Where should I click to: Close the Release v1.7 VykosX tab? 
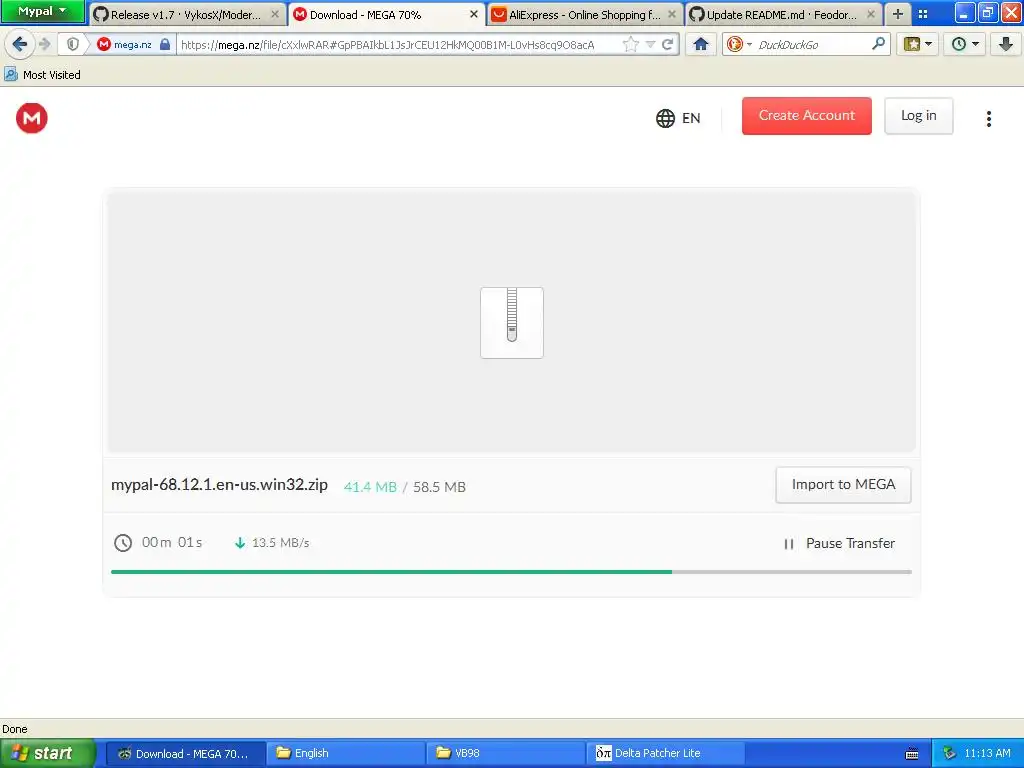click(275, 14)
